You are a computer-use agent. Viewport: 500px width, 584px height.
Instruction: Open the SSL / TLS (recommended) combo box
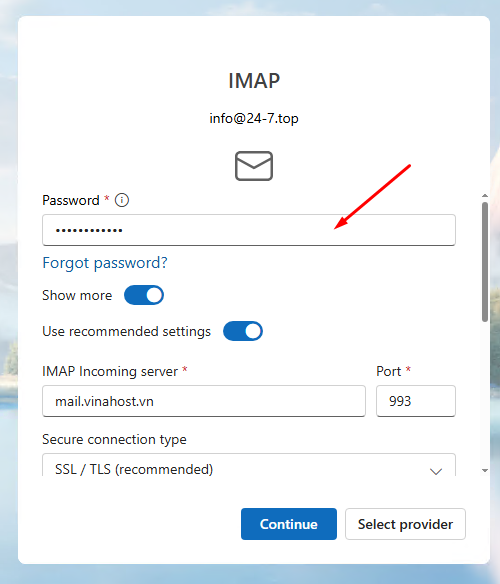click(x=249, y=465)
